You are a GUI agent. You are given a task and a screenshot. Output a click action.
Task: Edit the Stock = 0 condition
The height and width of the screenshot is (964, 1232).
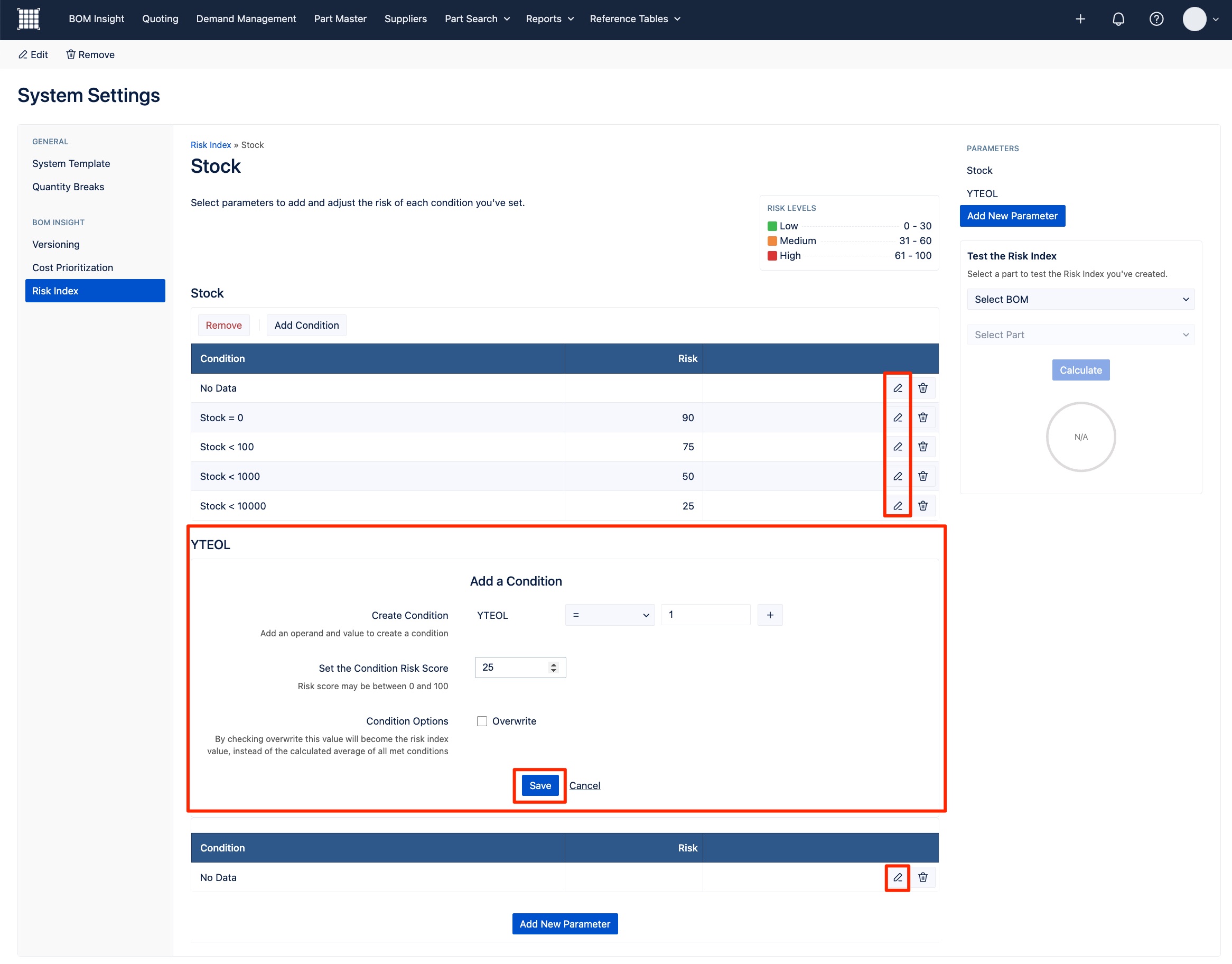click(x=898, y=417)
